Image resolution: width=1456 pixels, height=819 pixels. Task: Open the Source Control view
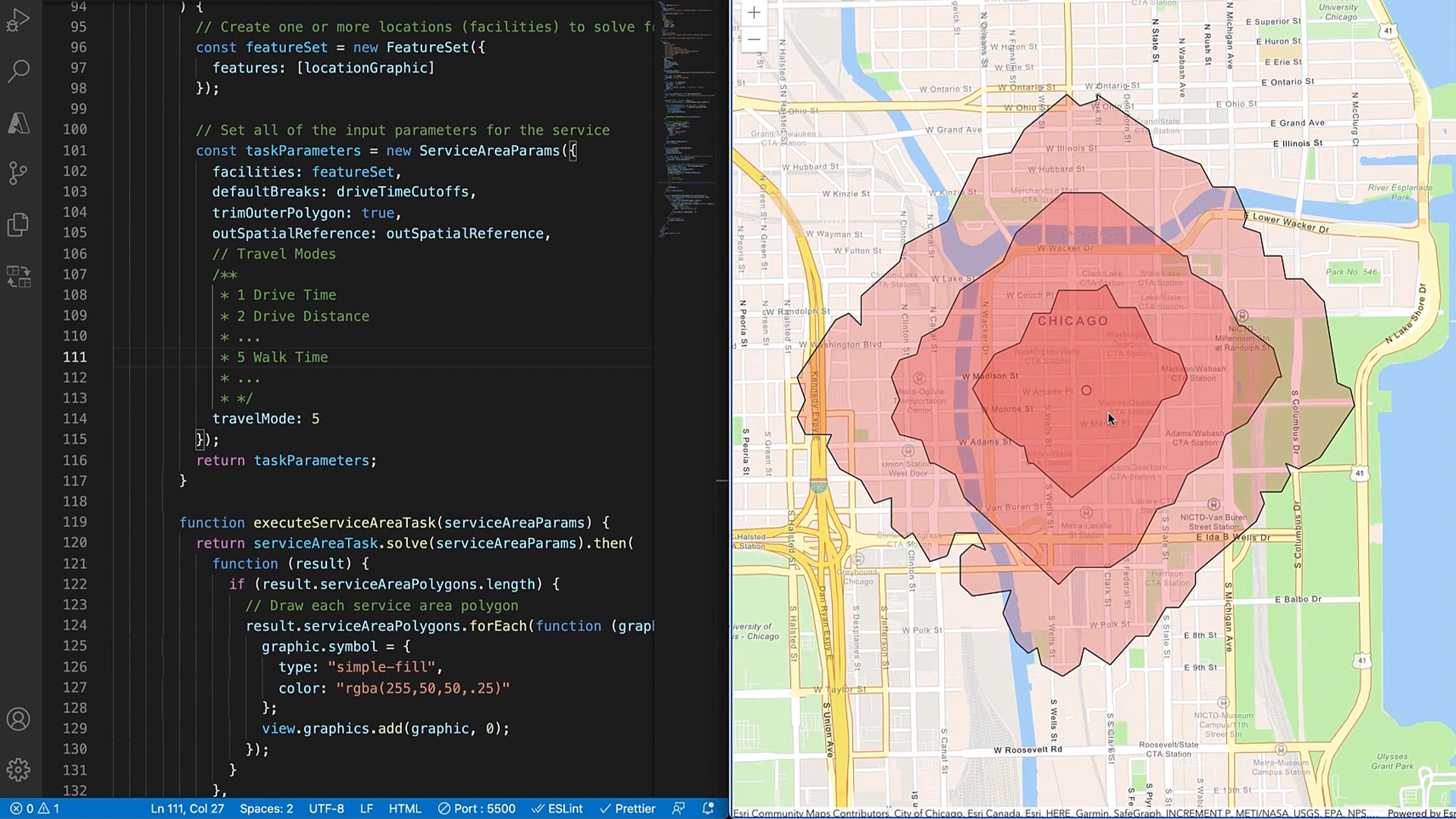pyautogui.click(x=18, y=173)
